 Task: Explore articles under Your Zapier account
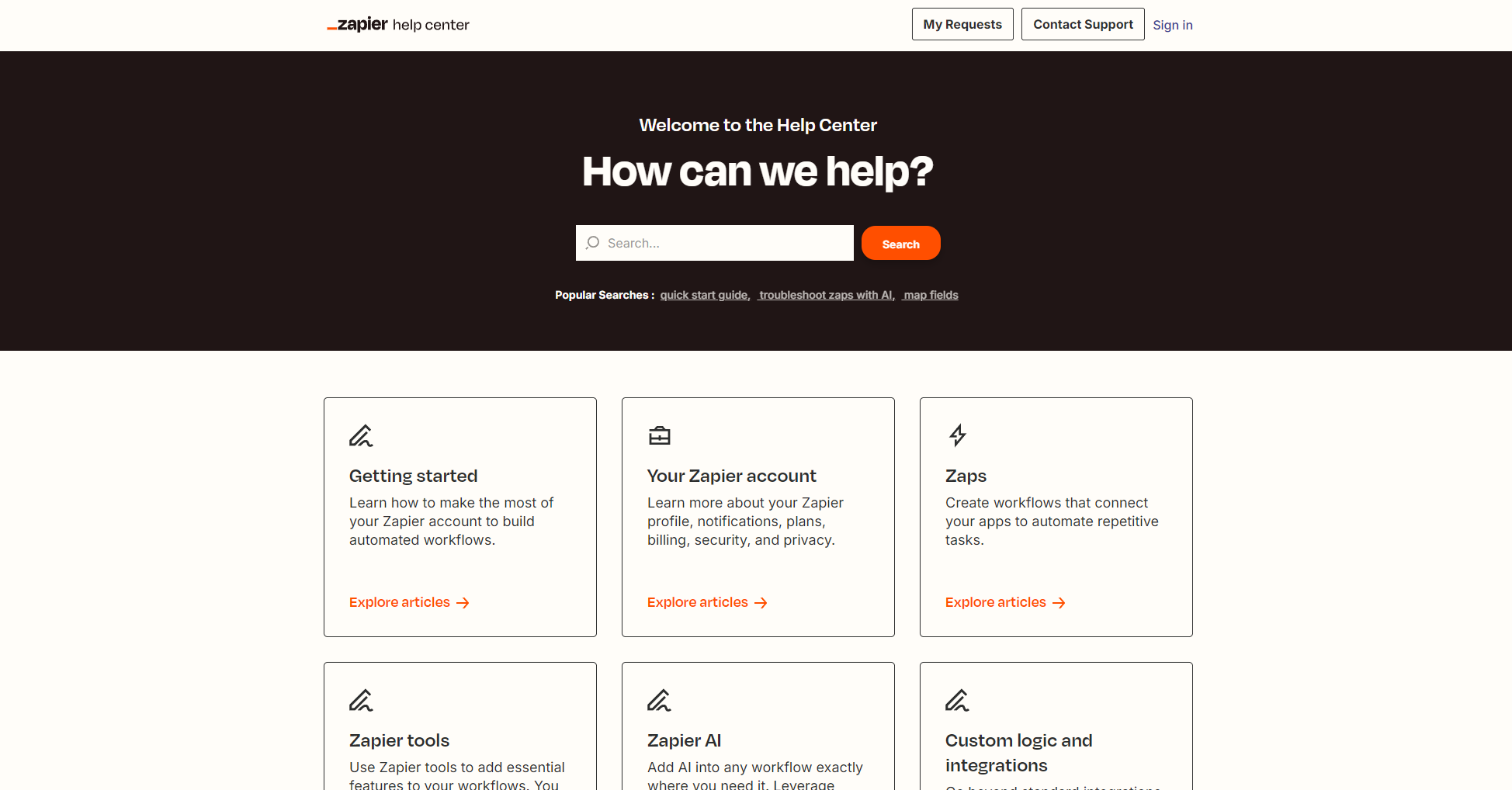click(x=707, y=602)
